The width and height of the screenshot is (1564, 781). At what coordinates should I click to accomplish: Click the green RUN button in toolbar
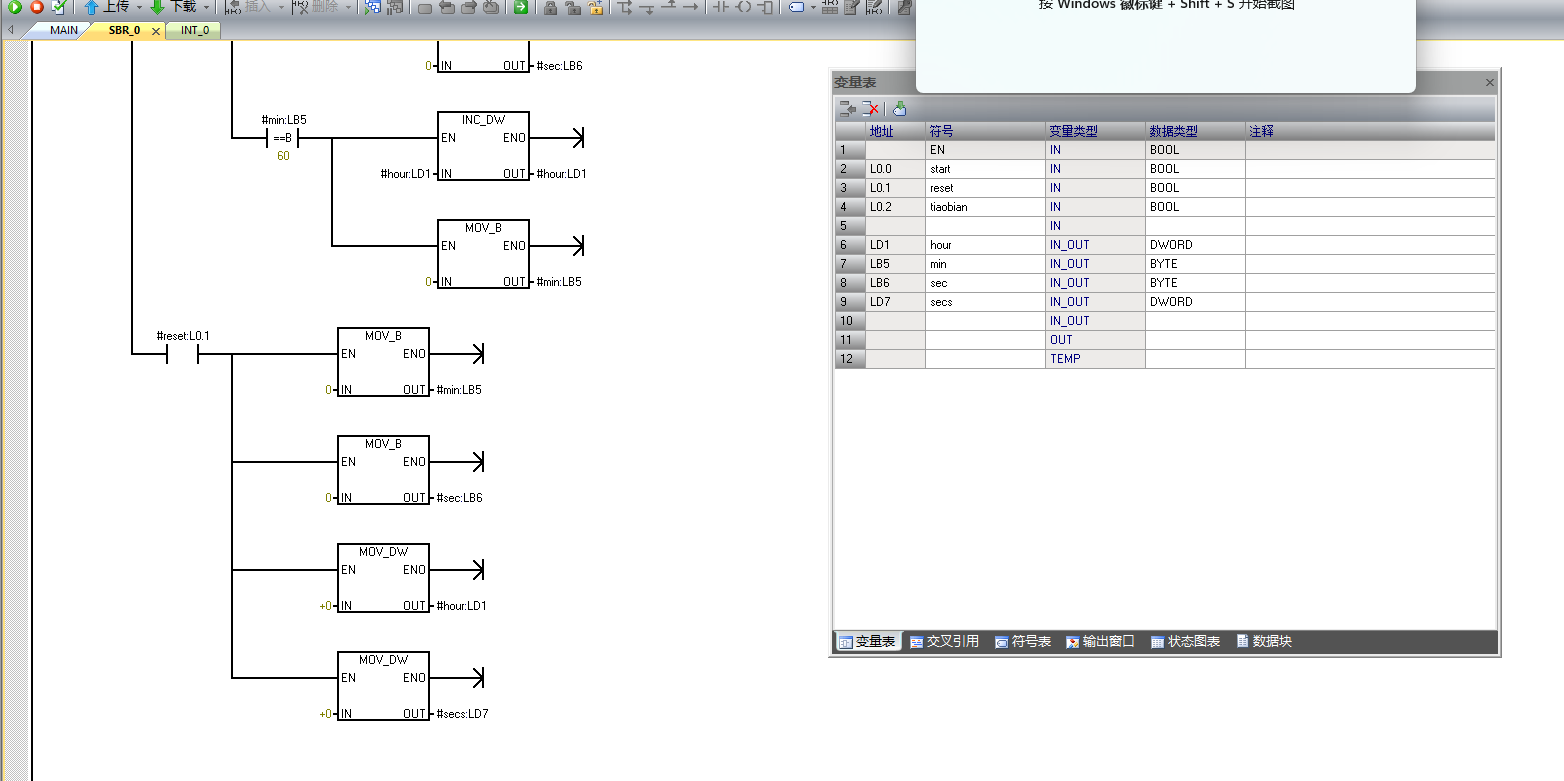(x=15, y=7)
